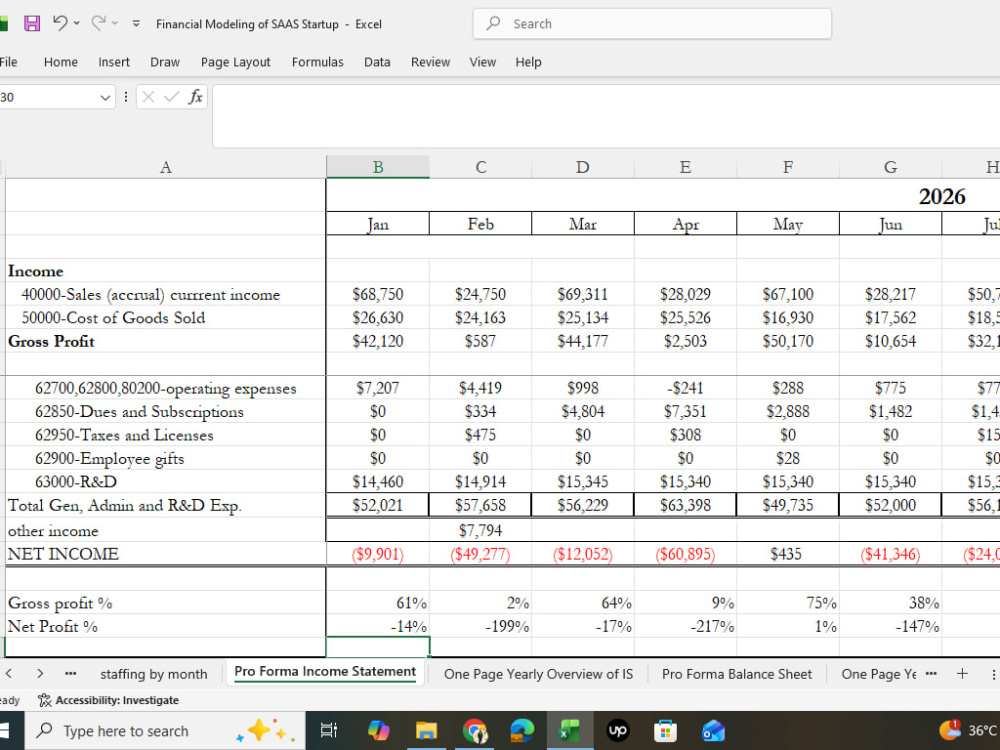Click the 2026 year heading cell
This screenshot has width=1000, height=750.
(942, 196)
